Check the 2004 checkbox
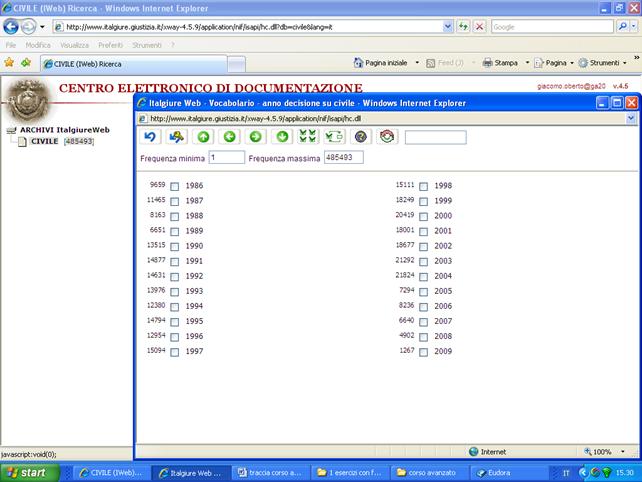 coord(423,276)
